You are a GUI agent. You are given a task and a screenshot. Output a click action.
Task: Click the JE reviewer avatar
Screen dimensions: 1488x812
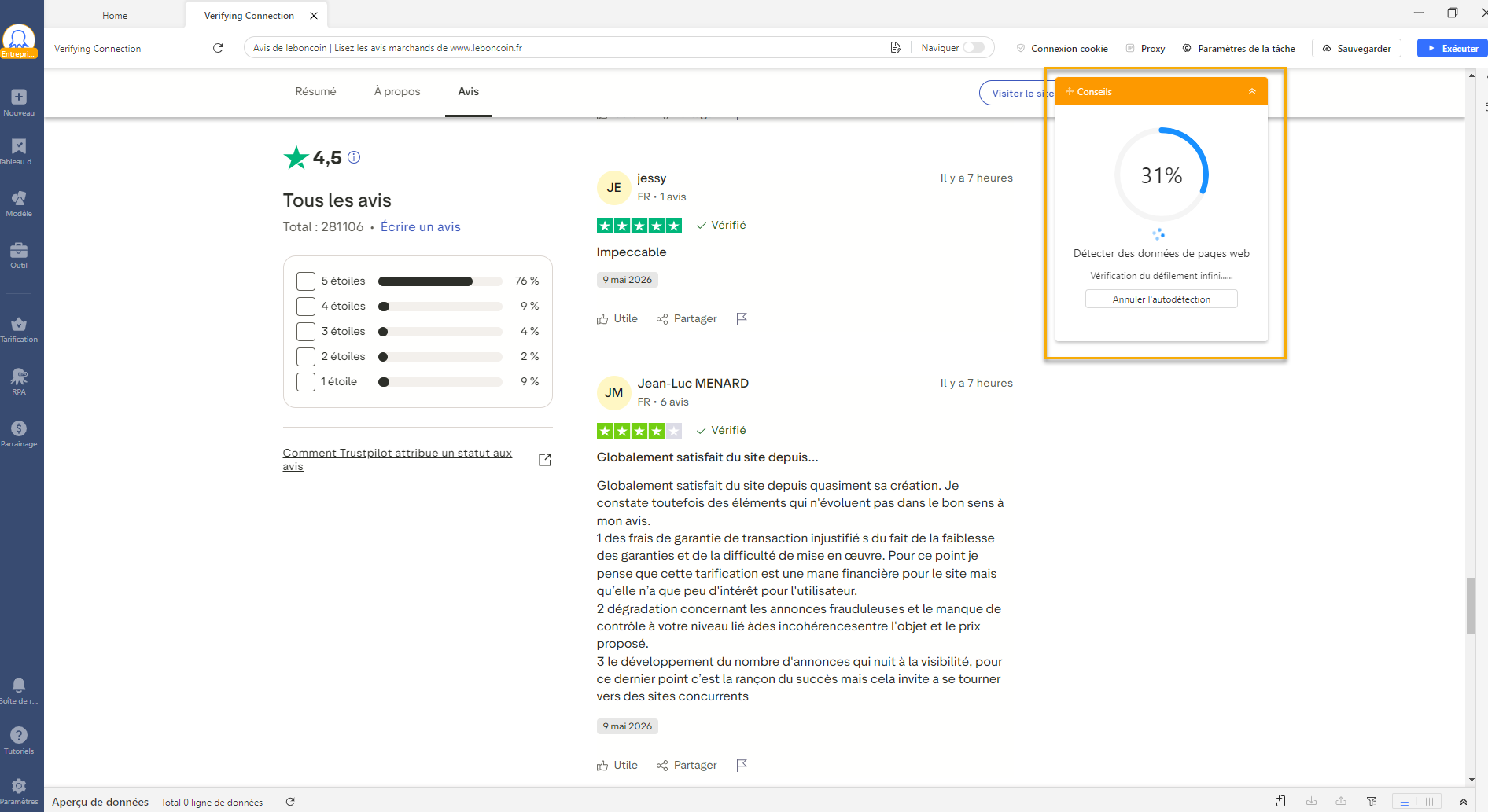point(614,187)
